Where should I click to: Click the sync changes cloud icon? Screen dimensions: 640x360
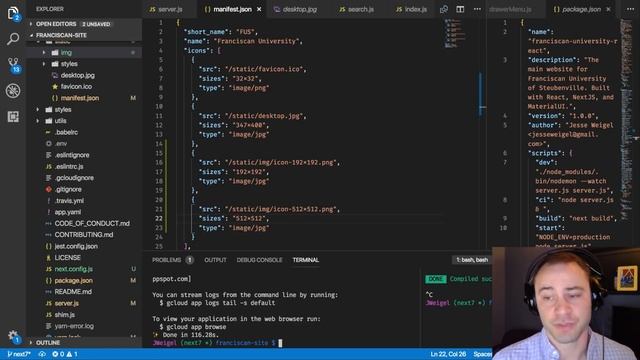pos(42,354)
